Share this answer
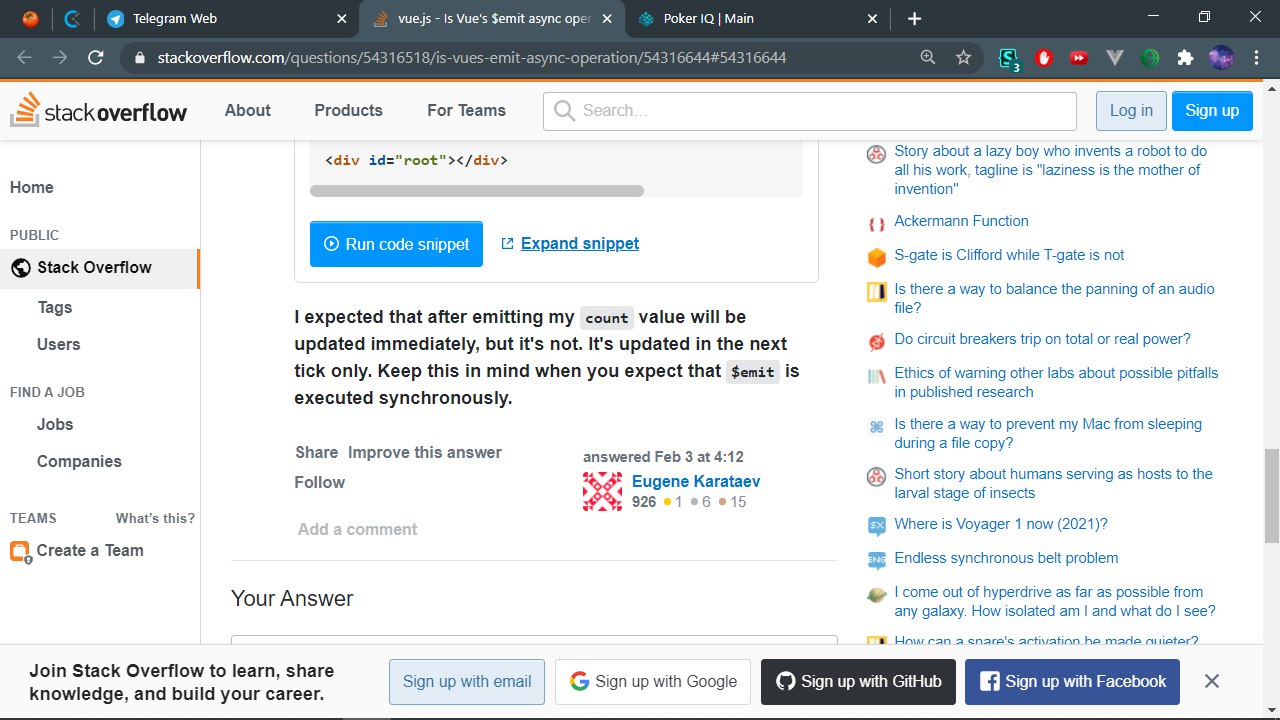The image size is (1280, 720). (x=316, y=452)
